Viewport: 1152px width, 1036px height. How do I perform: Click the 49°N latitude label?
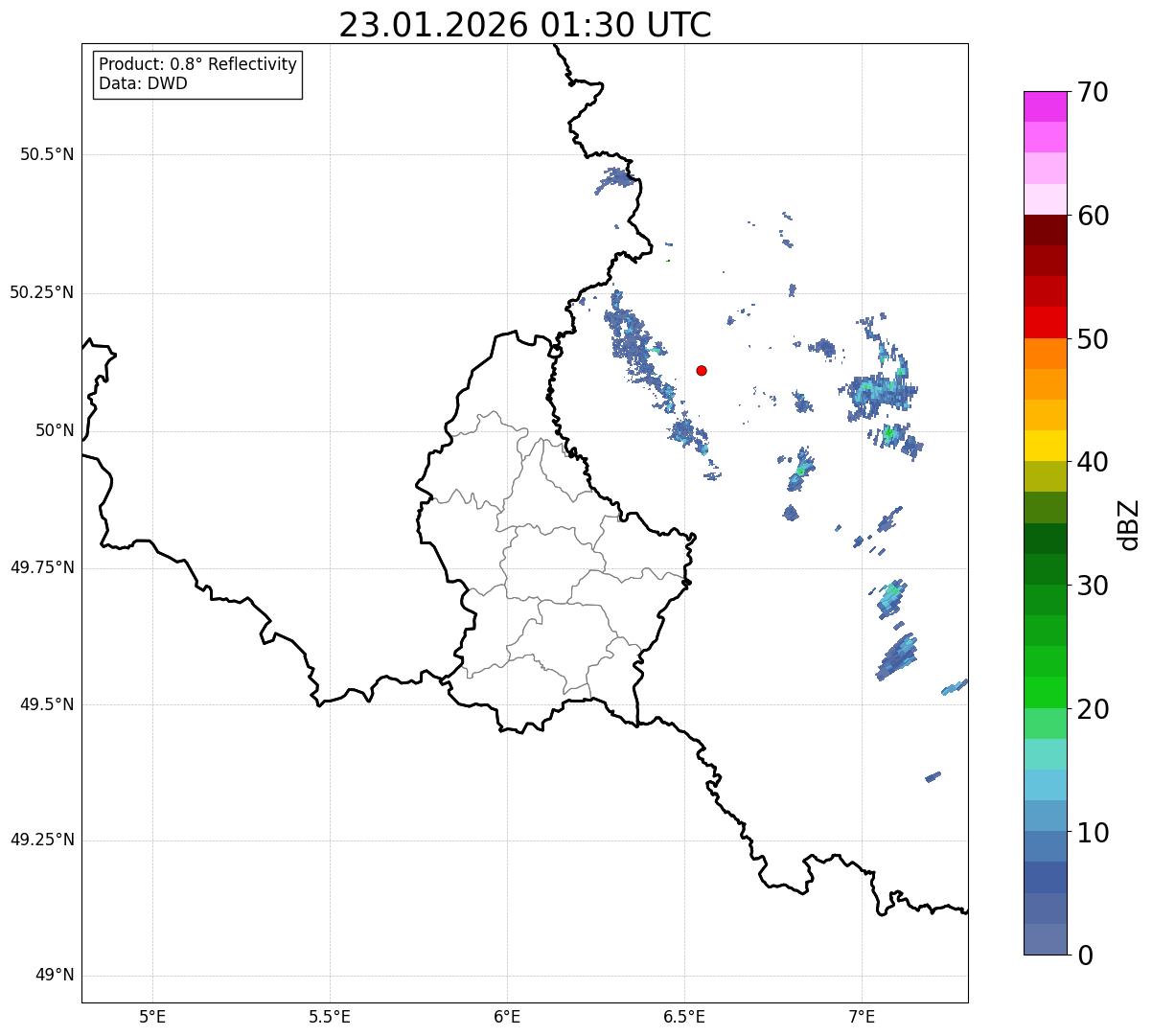click(x=55, y=976)
